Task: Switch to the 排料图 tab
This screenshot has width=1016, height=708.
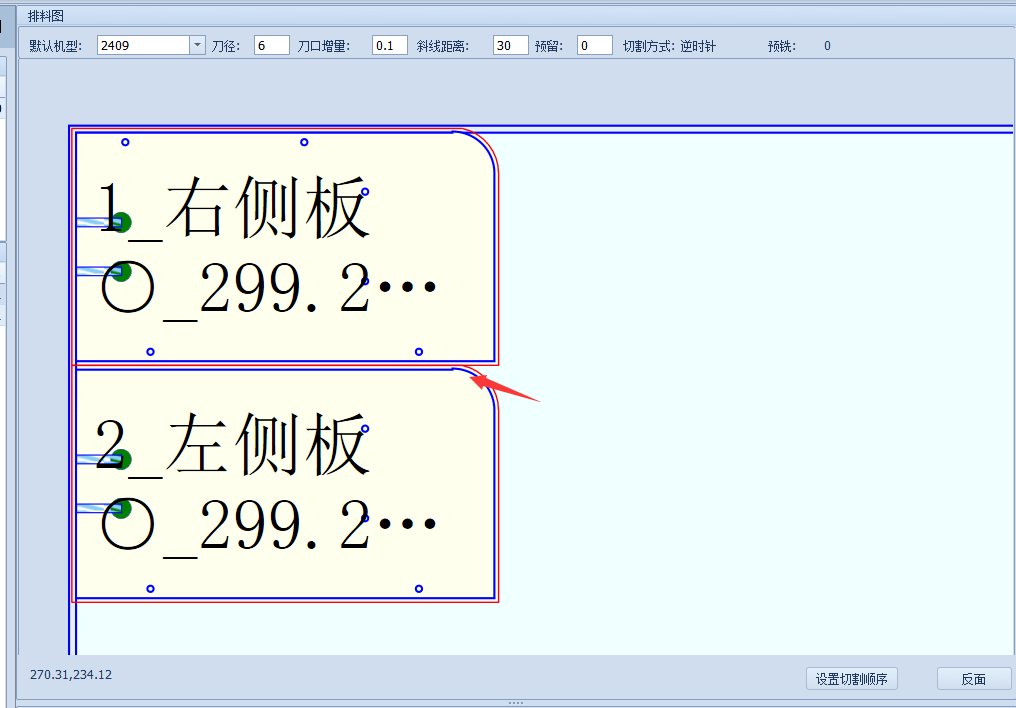Action: [45, 15]
